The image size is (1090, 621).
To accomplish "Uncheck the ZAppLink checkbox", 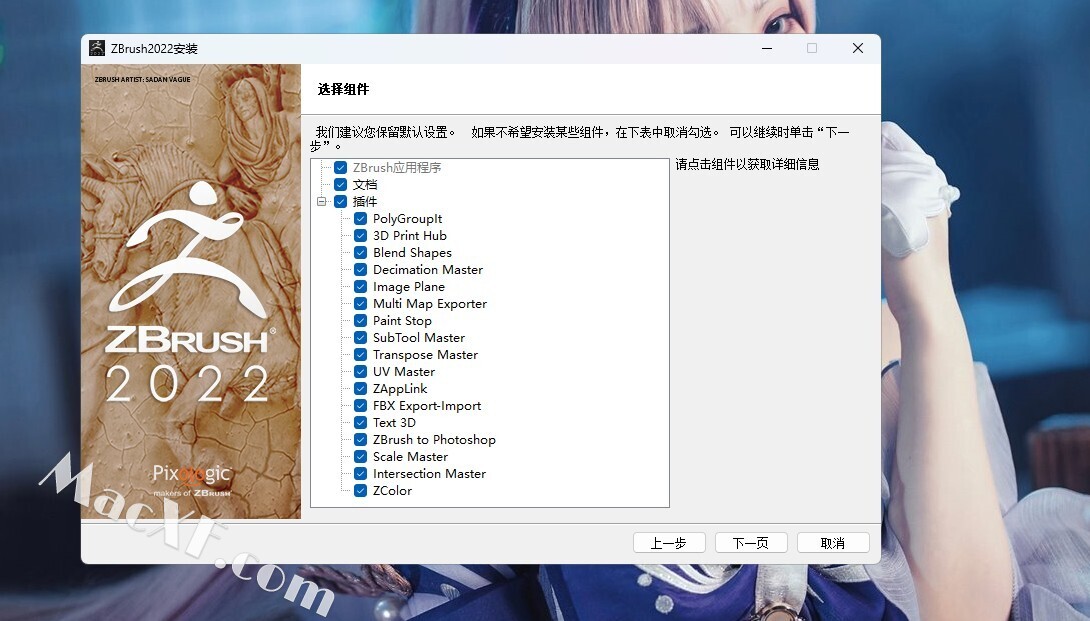I will [361, 389].
